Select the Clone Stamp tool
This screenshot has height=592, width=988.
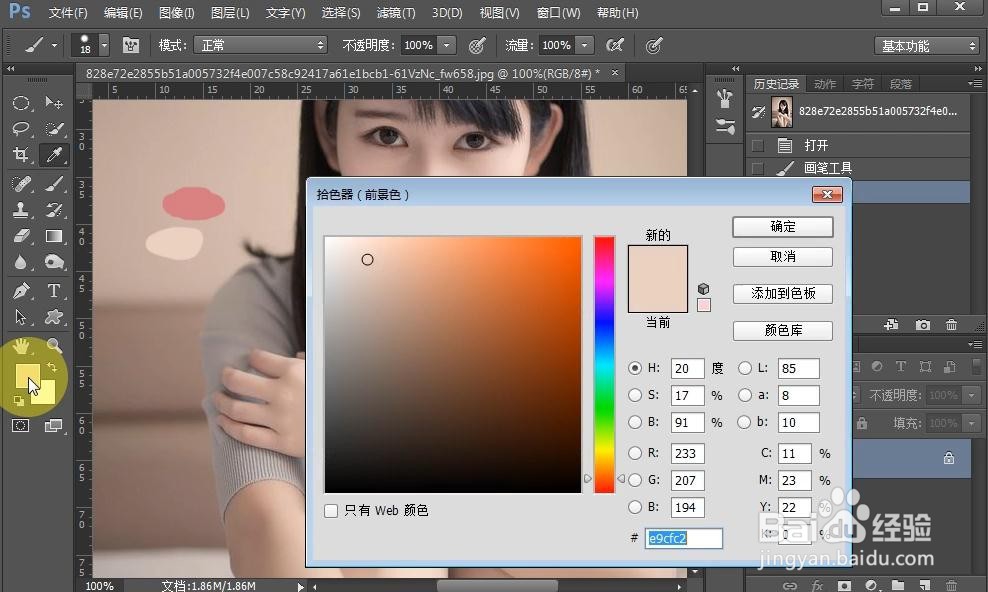[x=22, y=209]
